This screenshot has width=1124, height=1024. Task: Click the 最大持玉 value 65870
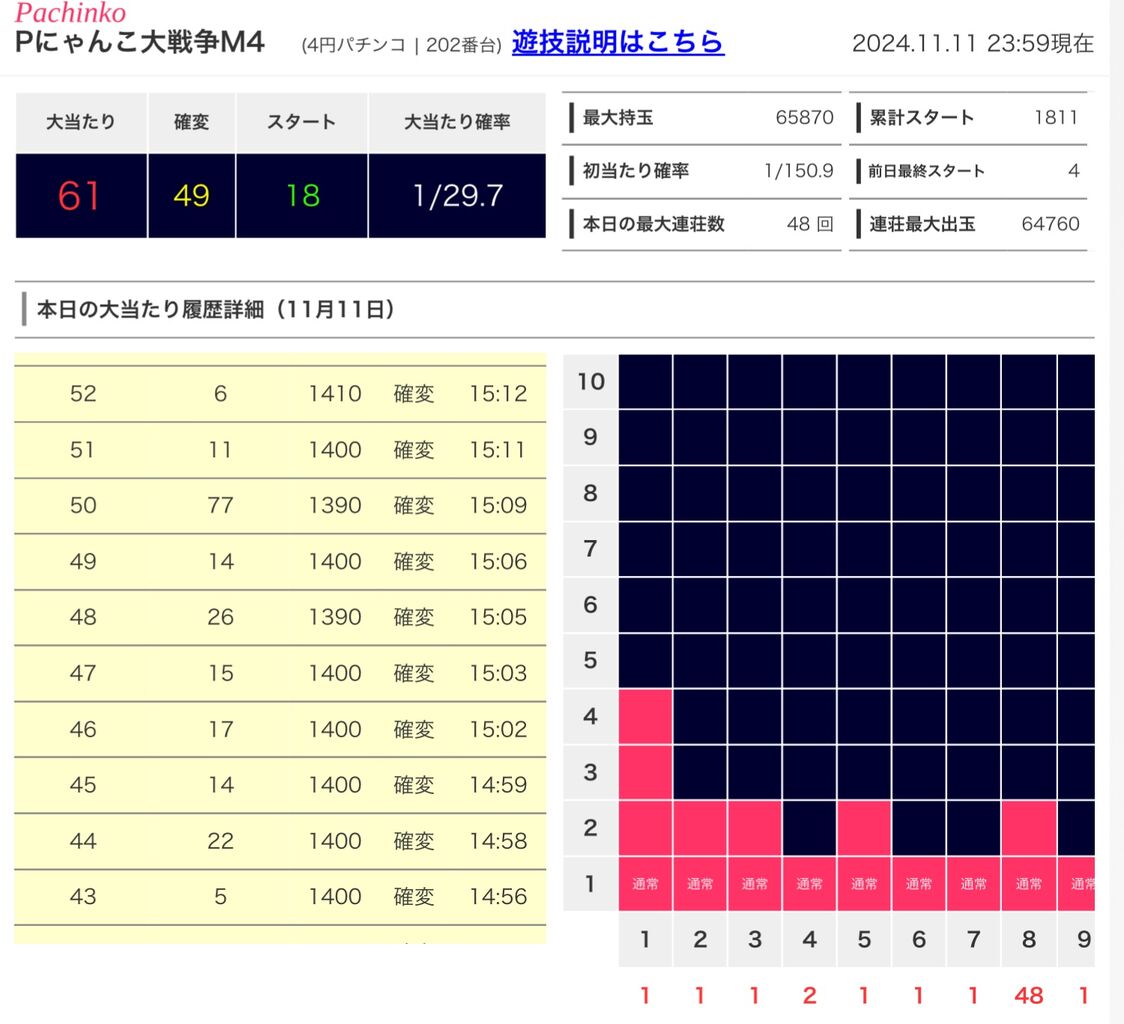(x=804, y=118)
